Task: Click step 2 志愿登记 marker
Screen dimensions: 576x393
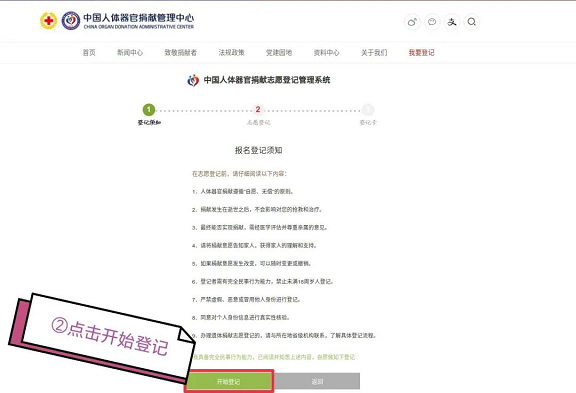Action: click(x=258, y=109)
